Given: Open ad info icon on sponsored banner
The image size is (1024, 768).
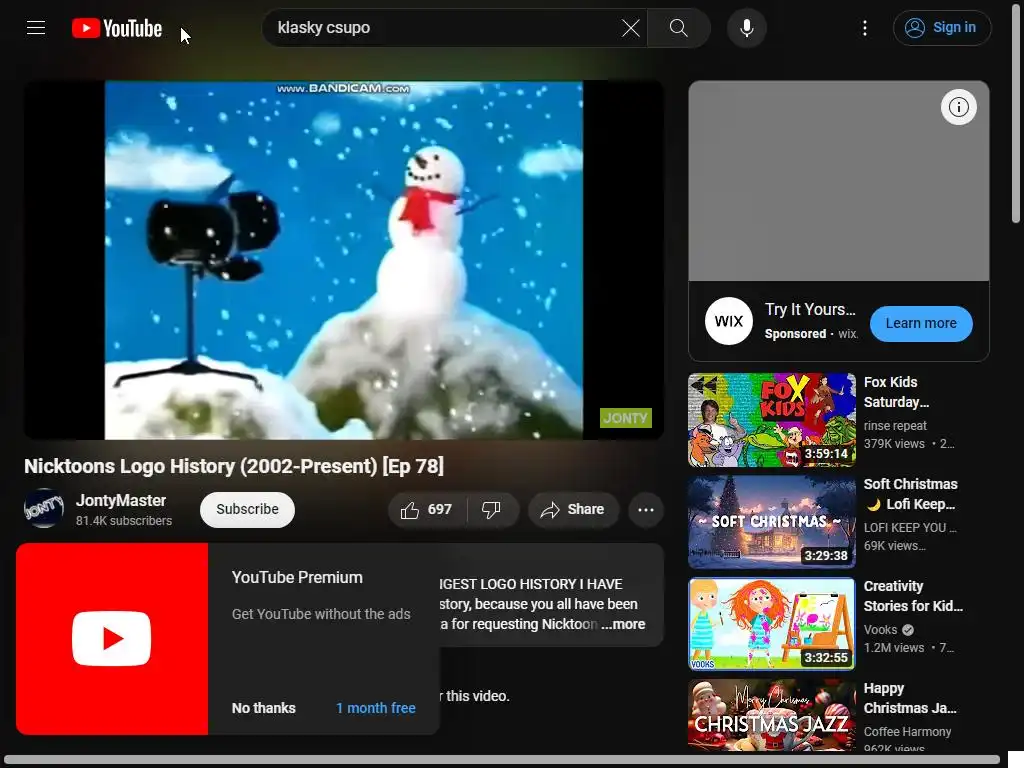Looking at the screenshot, I should 958,107.
